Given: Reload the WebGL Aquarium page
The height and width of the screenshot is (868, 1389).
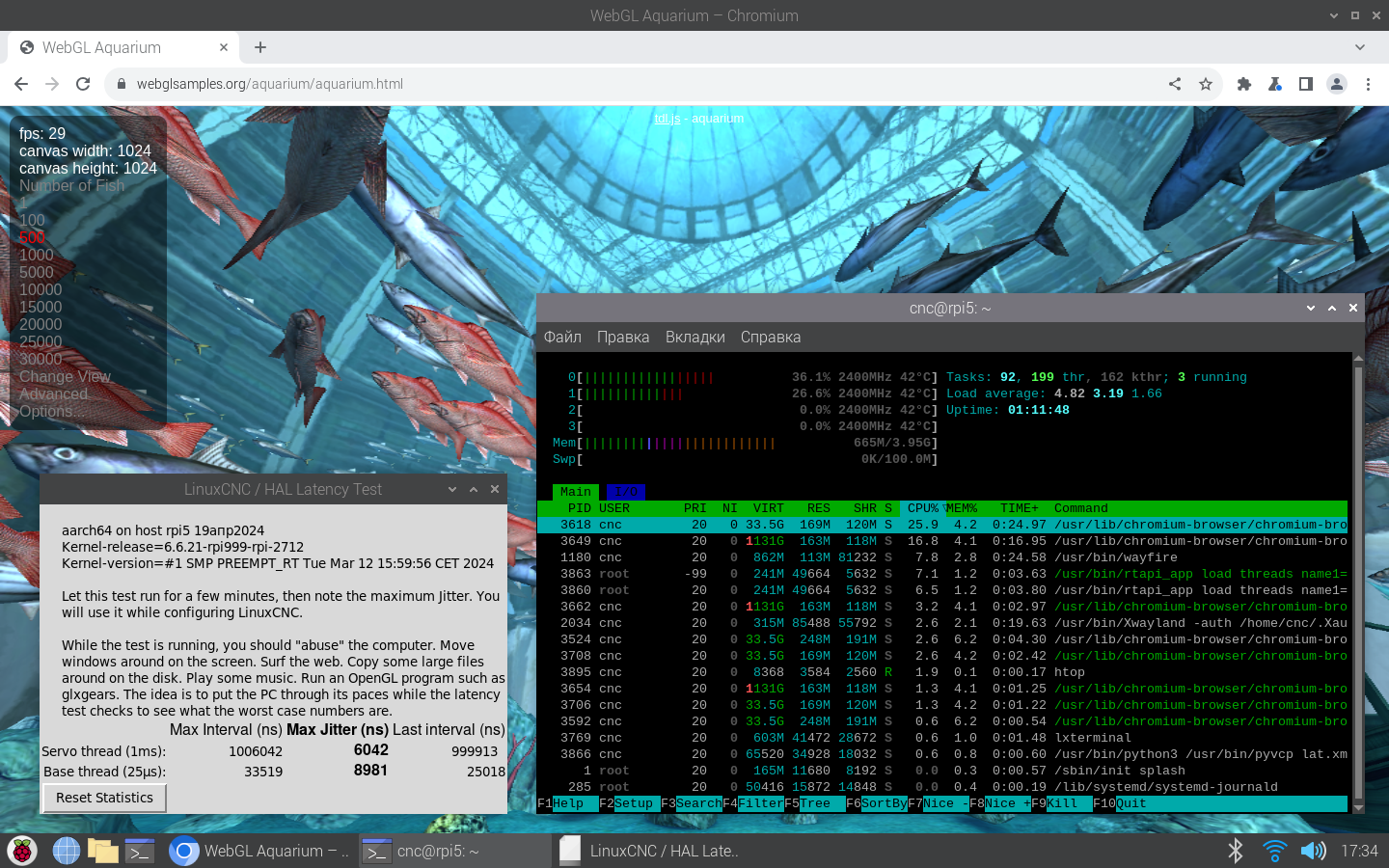Looking at the screenshot, I should tap(83, 84).
